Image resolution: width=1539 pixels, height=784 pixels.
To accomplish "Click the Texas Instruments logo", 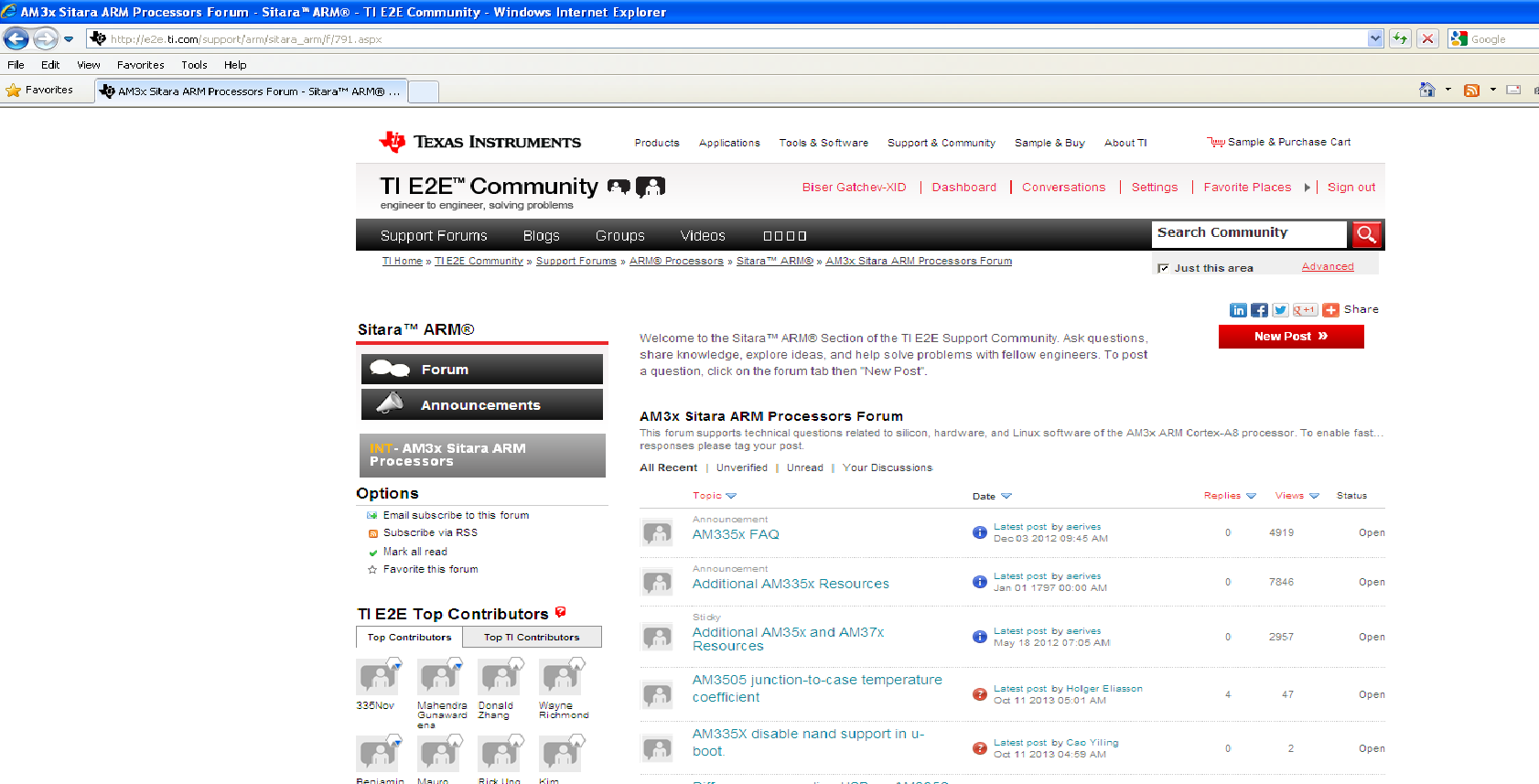I will pyautogui.click(x=480, y=142).
